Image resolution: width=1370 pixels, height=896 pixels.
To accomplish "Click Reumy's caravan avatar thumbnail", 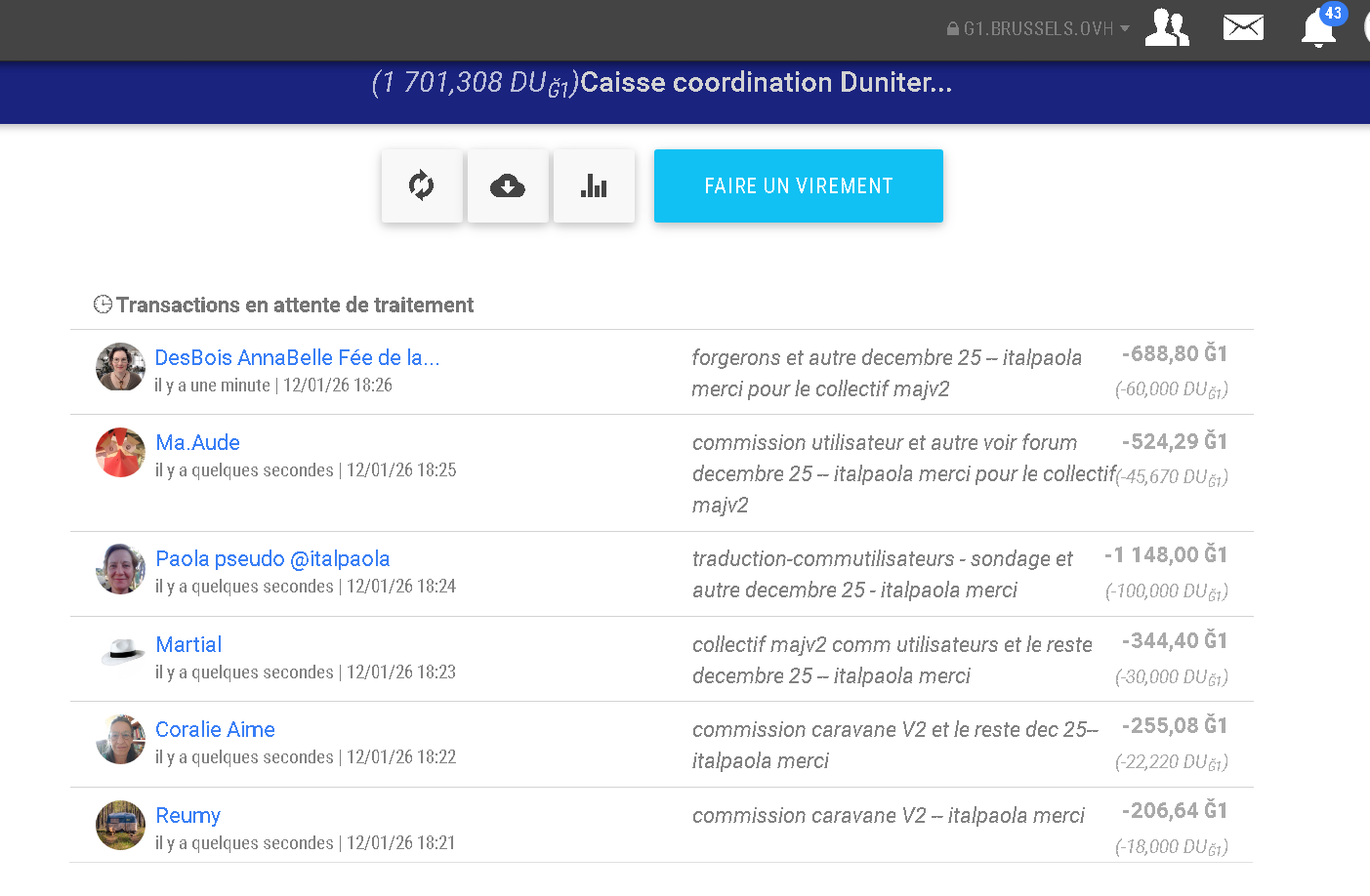I will coord(121,825).
